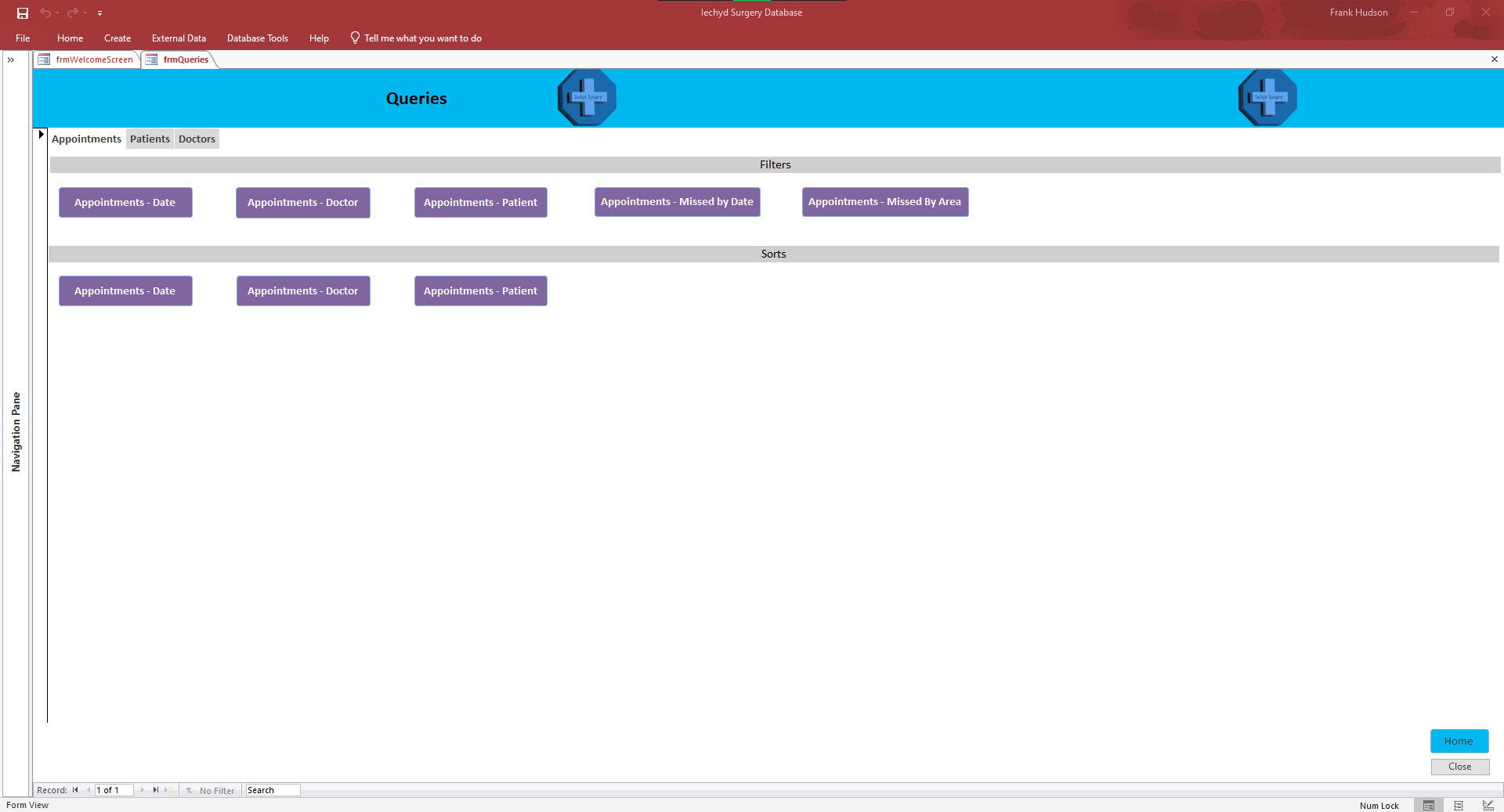Screen dimensions: 1504x812
Task: Click the Undo icon
Action: point(45,13)
